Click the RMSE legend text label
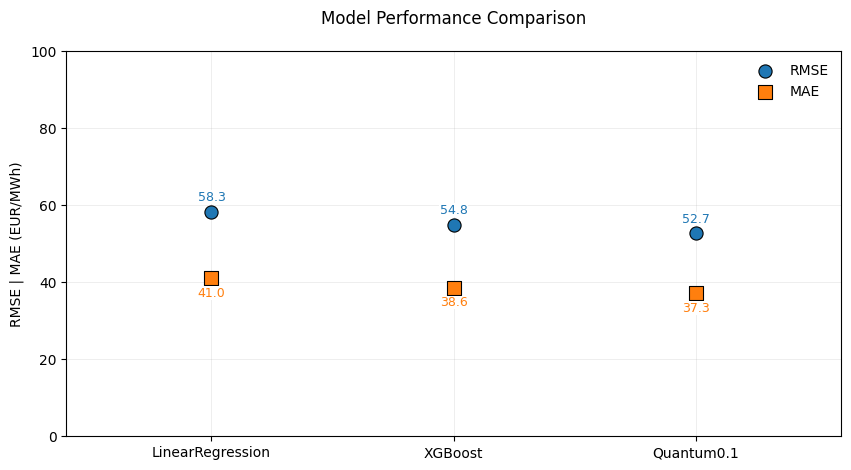Image resolution: width=851 pixels, height=470 pixels. click(x=808, y=71)
